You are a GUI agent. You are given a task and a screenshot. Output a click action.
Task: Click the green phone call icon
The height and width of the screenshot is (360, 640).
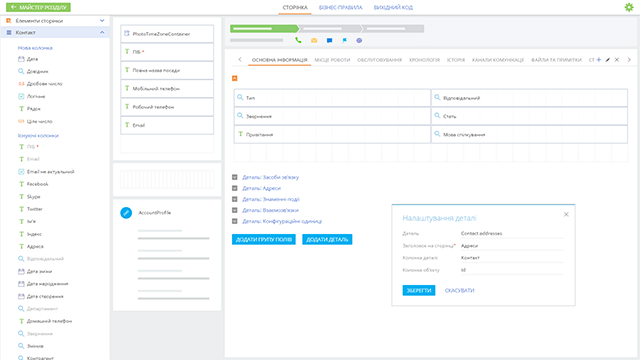pos(298,40)
